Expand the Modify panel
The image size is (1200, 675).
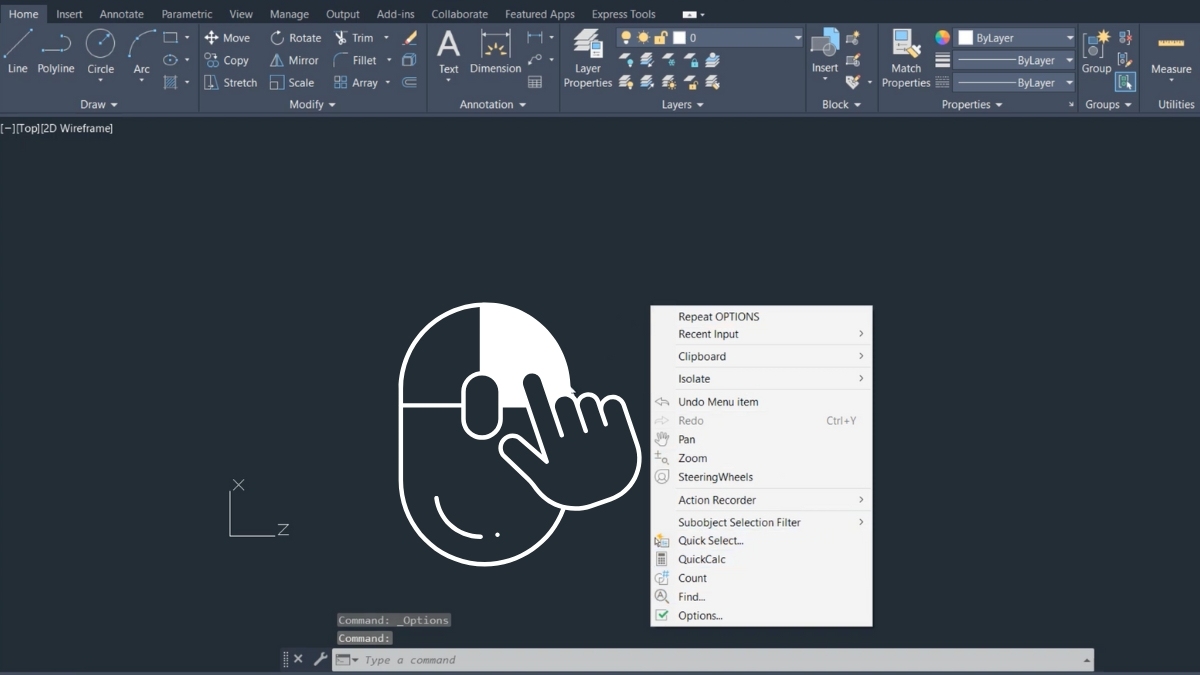pyautogui.click(x=312, y=104)
